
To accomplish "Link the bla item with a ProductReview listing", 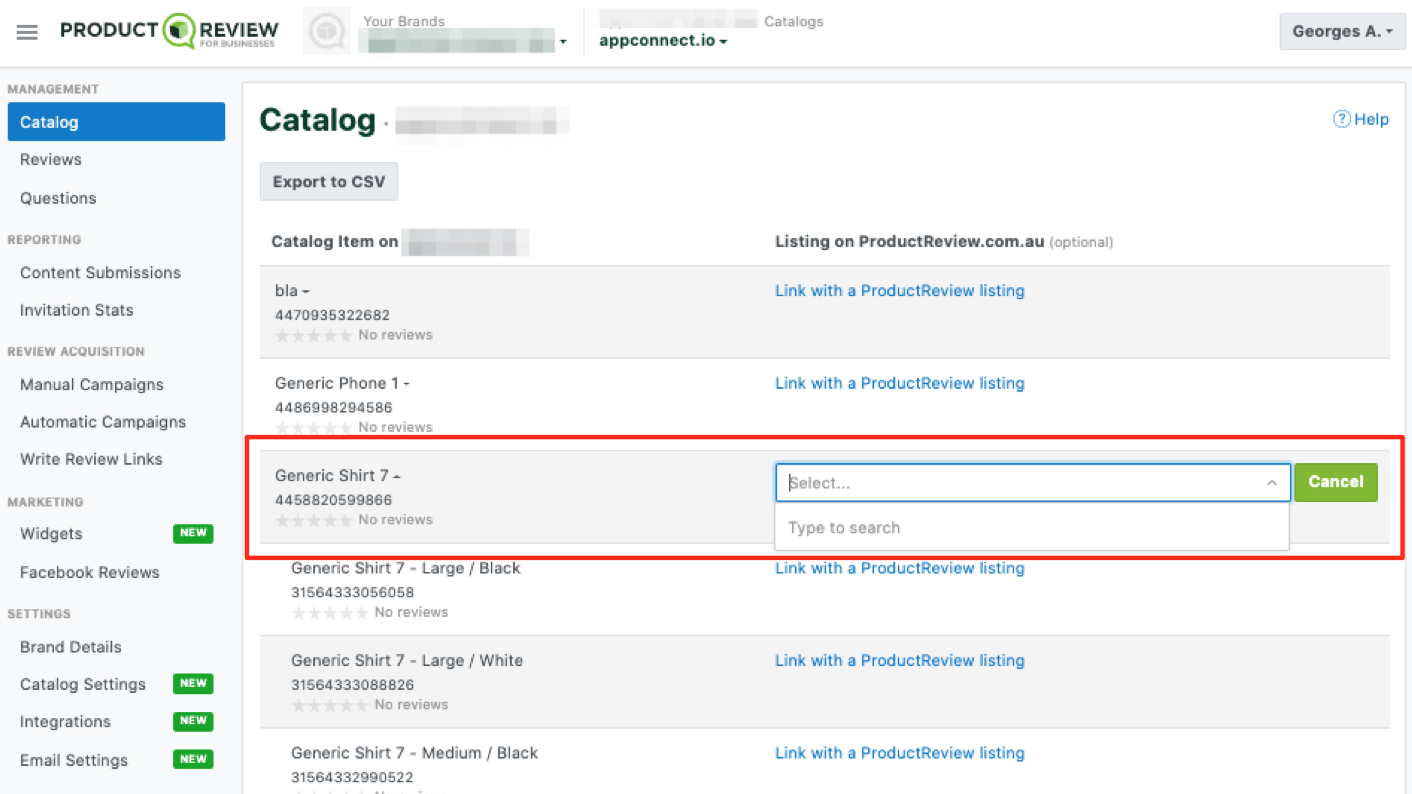I will tap(900, 291).
